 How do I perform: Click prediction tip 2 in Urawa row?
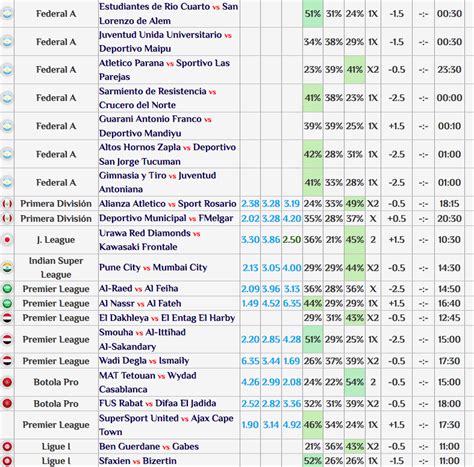(373, 240)
